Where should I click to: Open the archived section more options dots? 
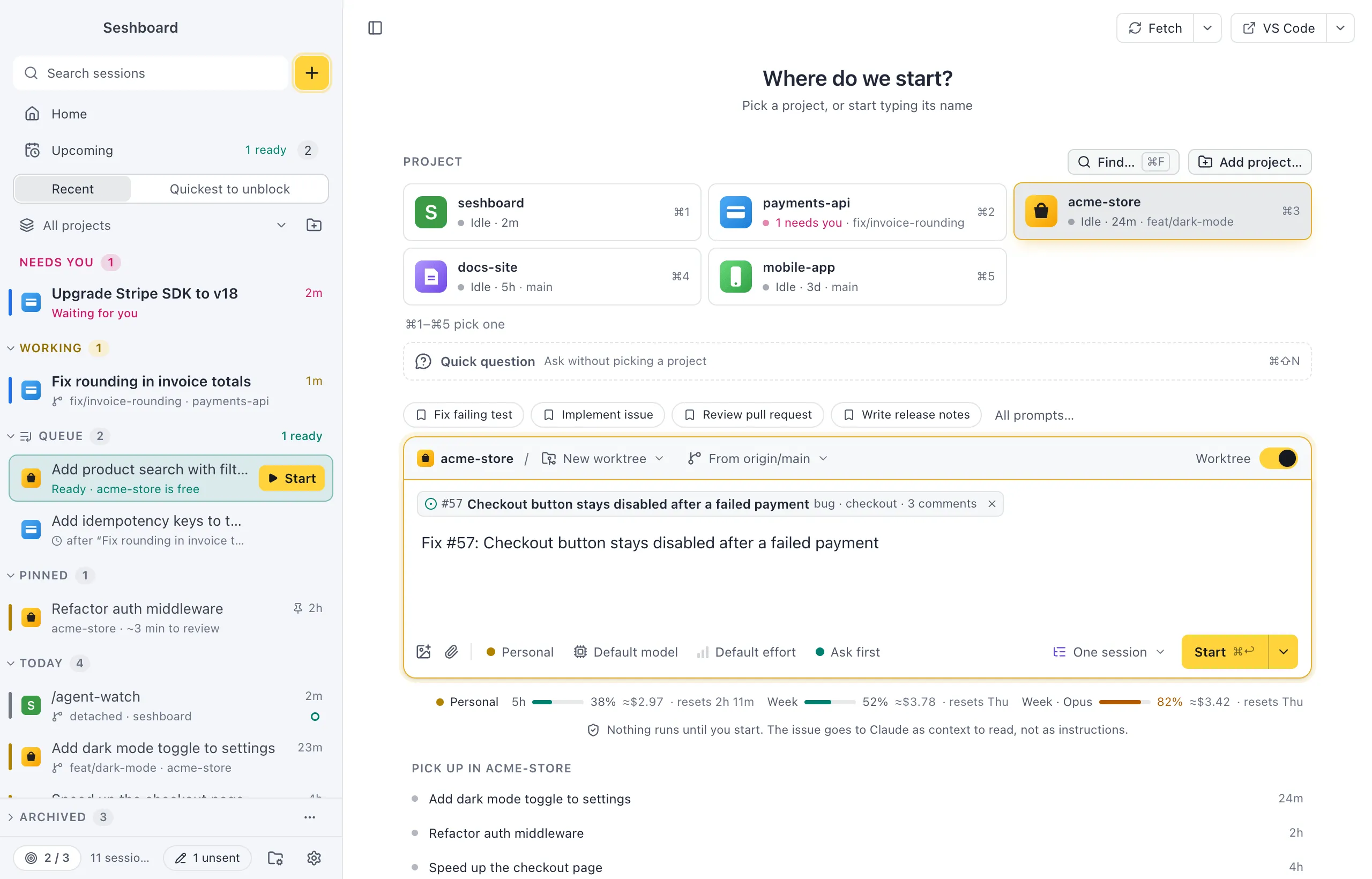pos(310,817)
